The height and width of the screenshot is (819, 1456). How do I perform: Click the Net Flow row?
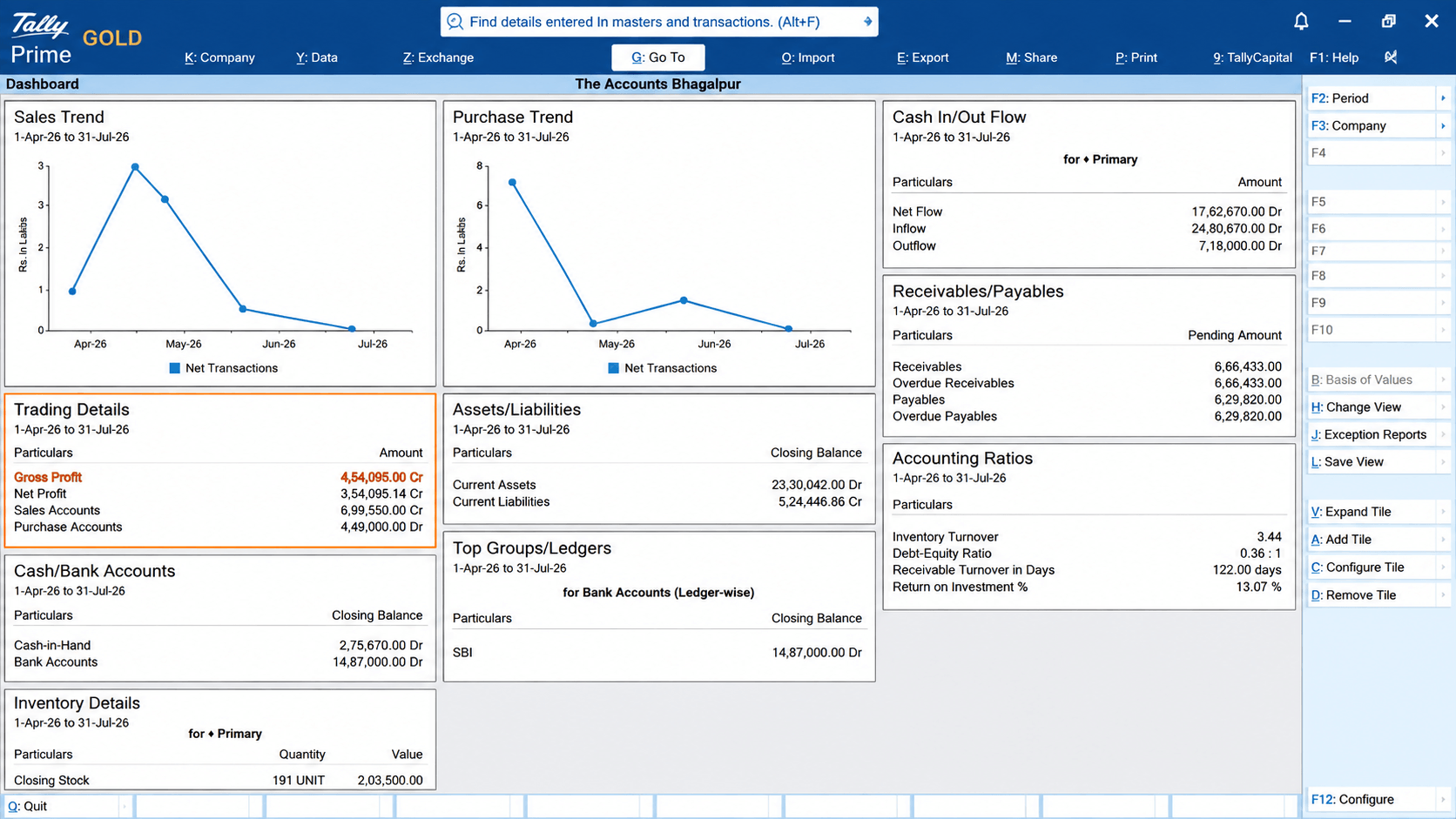tap(1087, 211)
